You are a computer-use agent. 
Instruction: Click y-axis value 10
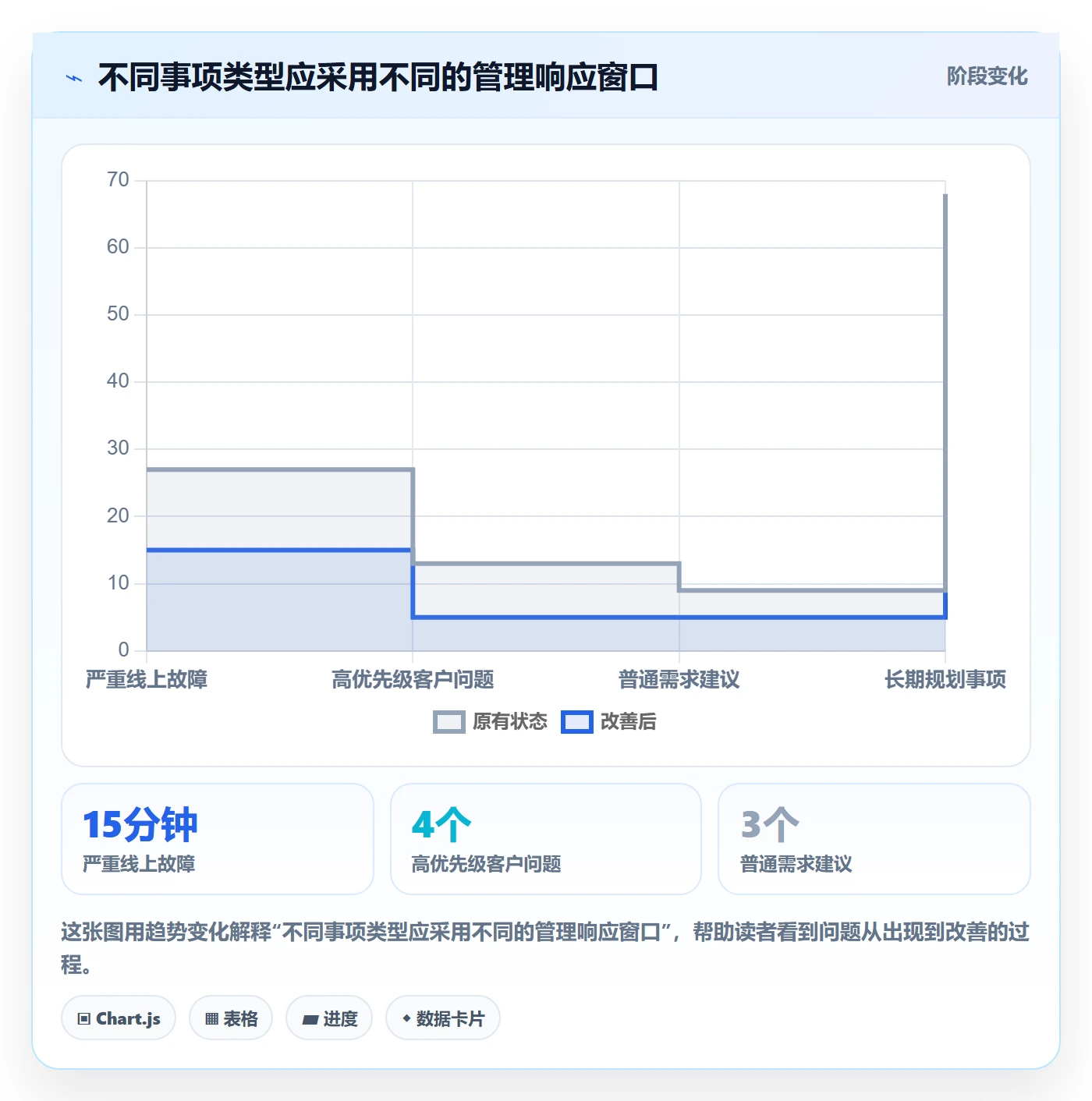click(x=119, y=583)
